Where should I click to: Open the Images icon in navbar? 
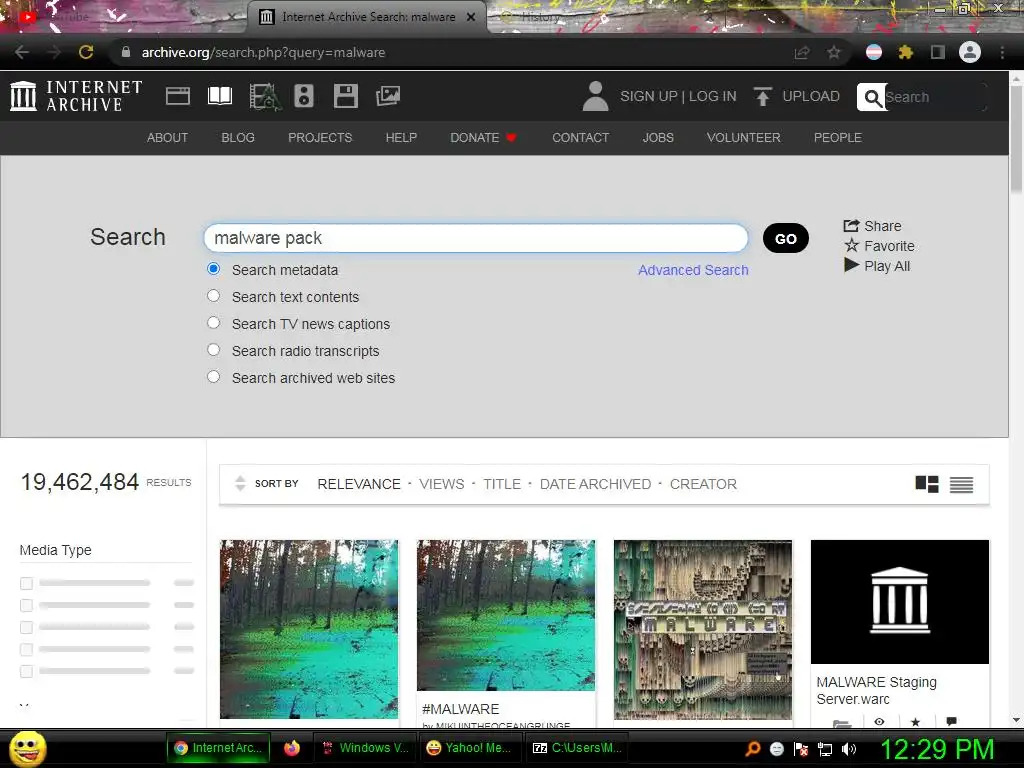coord(388,96)
